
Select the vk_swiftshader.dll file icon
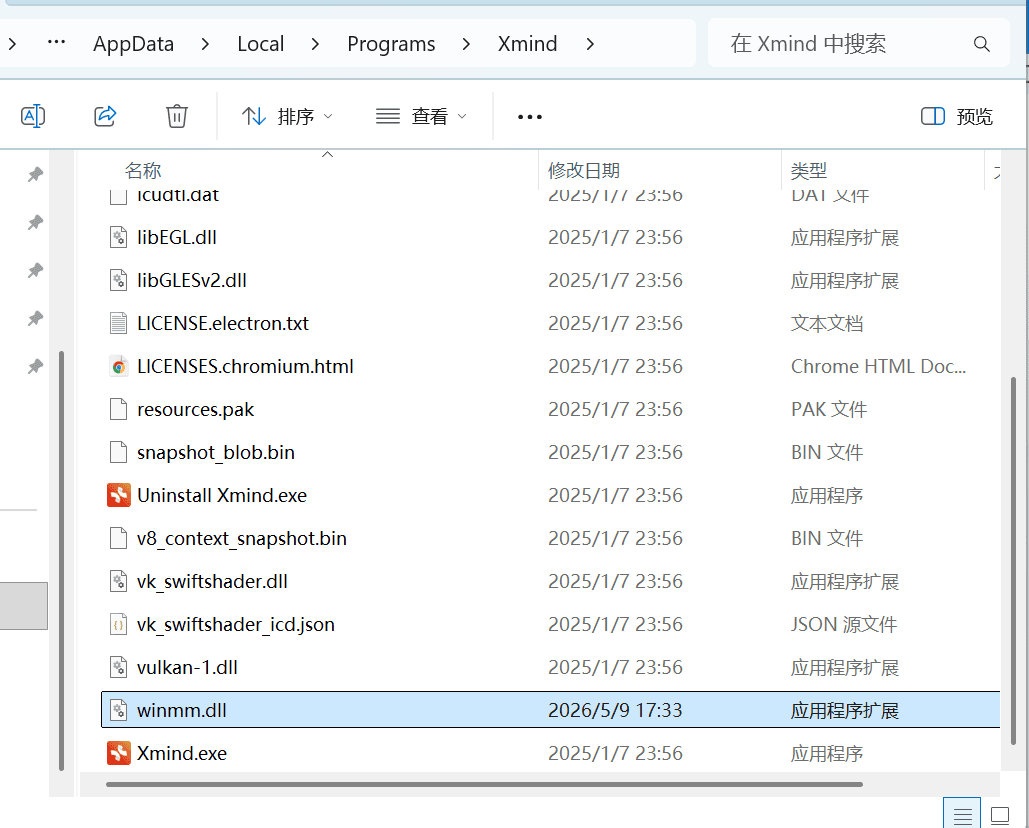click(118, 581)
